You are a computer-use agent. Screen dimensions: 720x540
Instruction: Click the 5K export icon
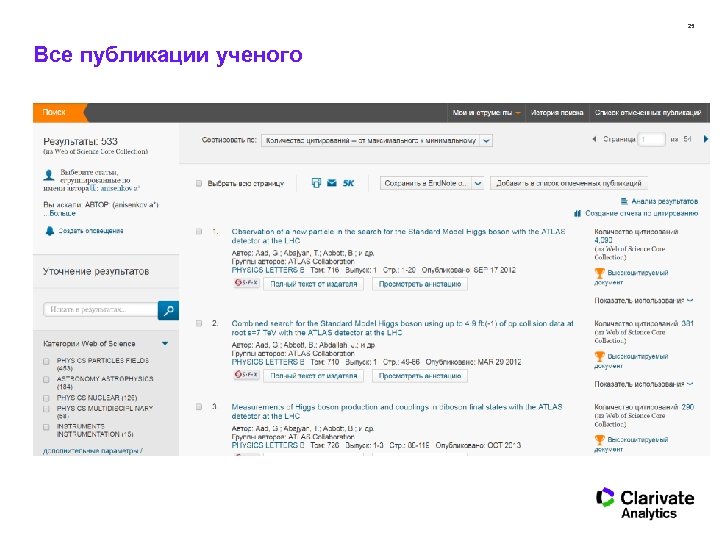[x=349, y=183]
